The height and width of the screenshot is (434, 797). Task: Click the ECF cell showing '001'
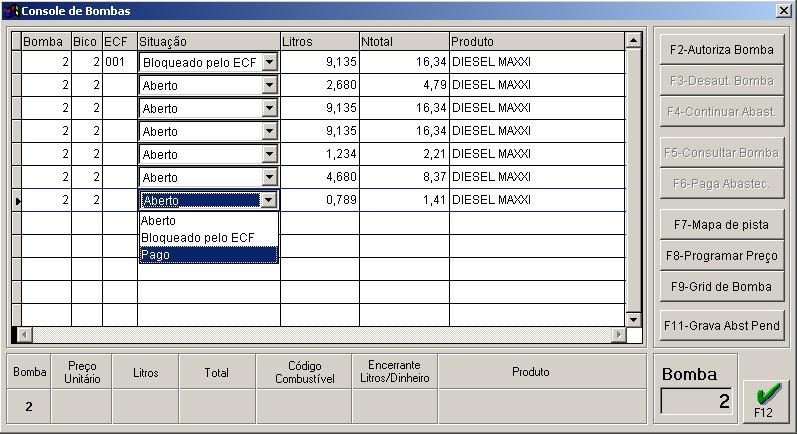120,62
